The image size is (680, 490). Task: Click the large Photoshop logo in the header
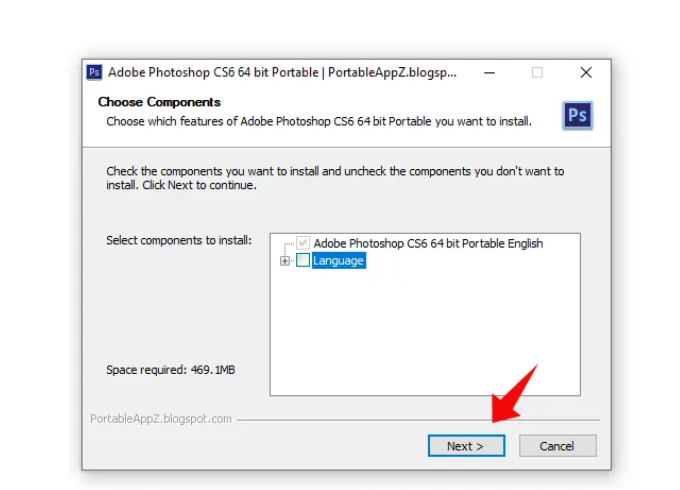click(x=577, y=115)
